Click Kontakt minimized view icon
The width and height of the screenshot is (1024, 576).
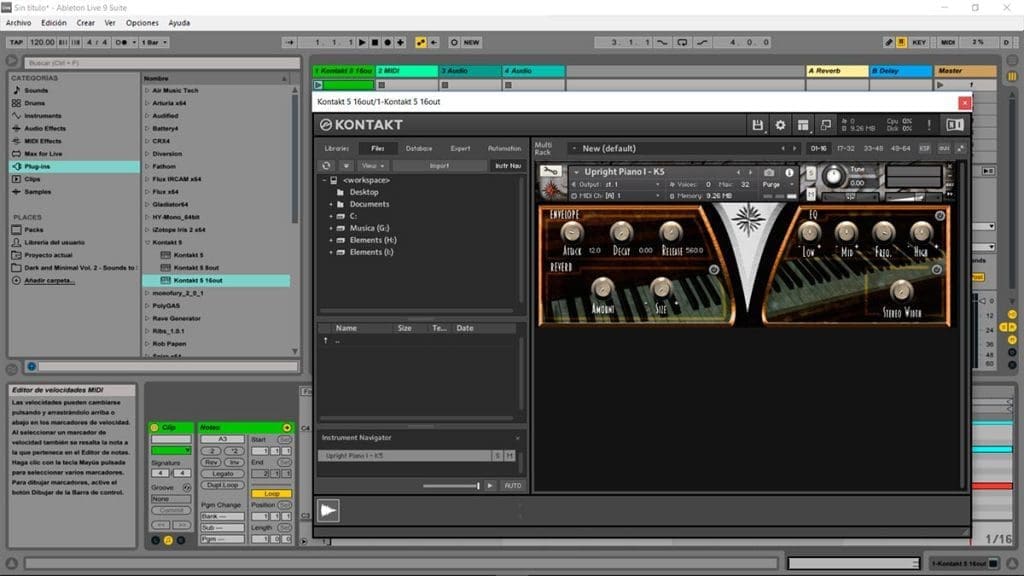coord(825,125)
